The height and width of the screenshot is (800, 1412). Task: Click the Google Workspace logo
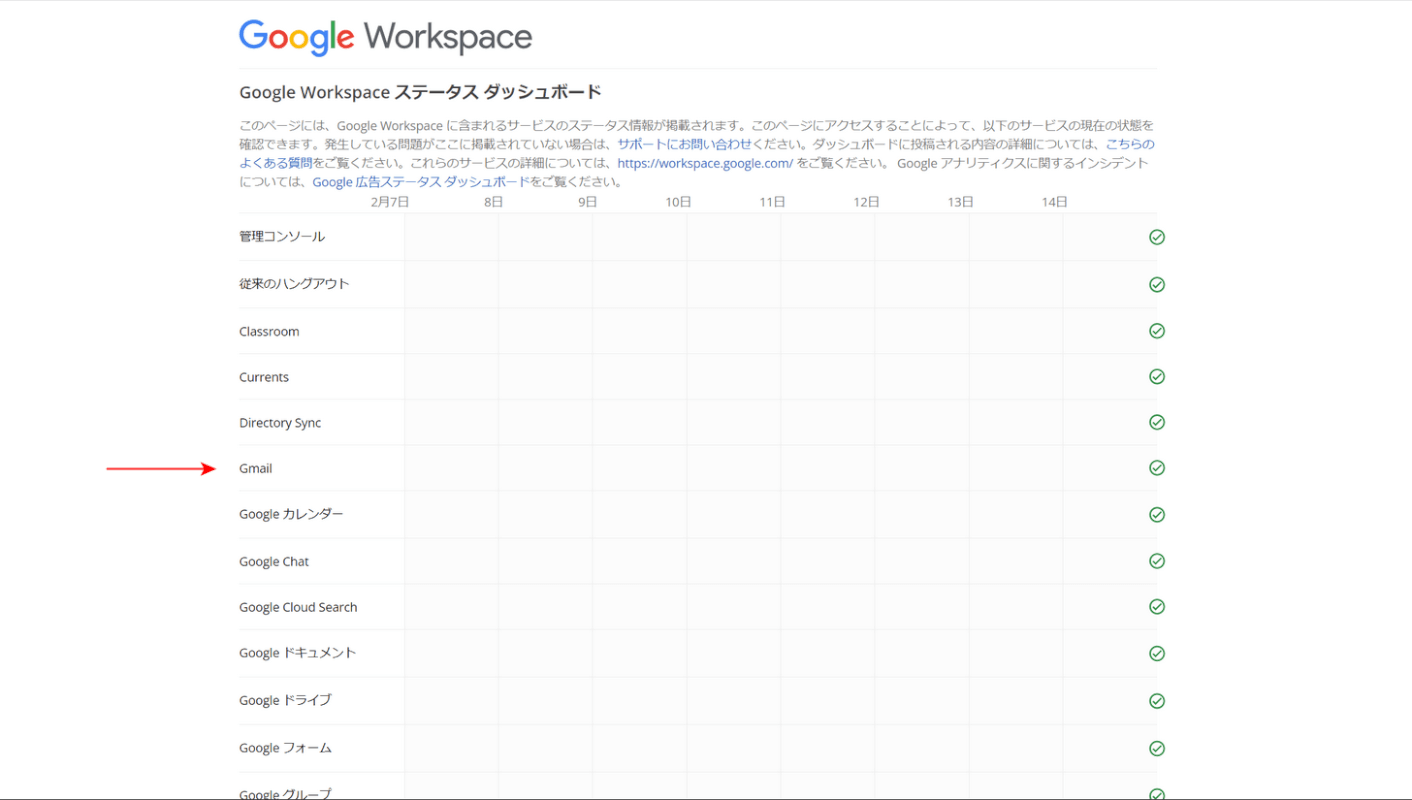tap(385, 38)
